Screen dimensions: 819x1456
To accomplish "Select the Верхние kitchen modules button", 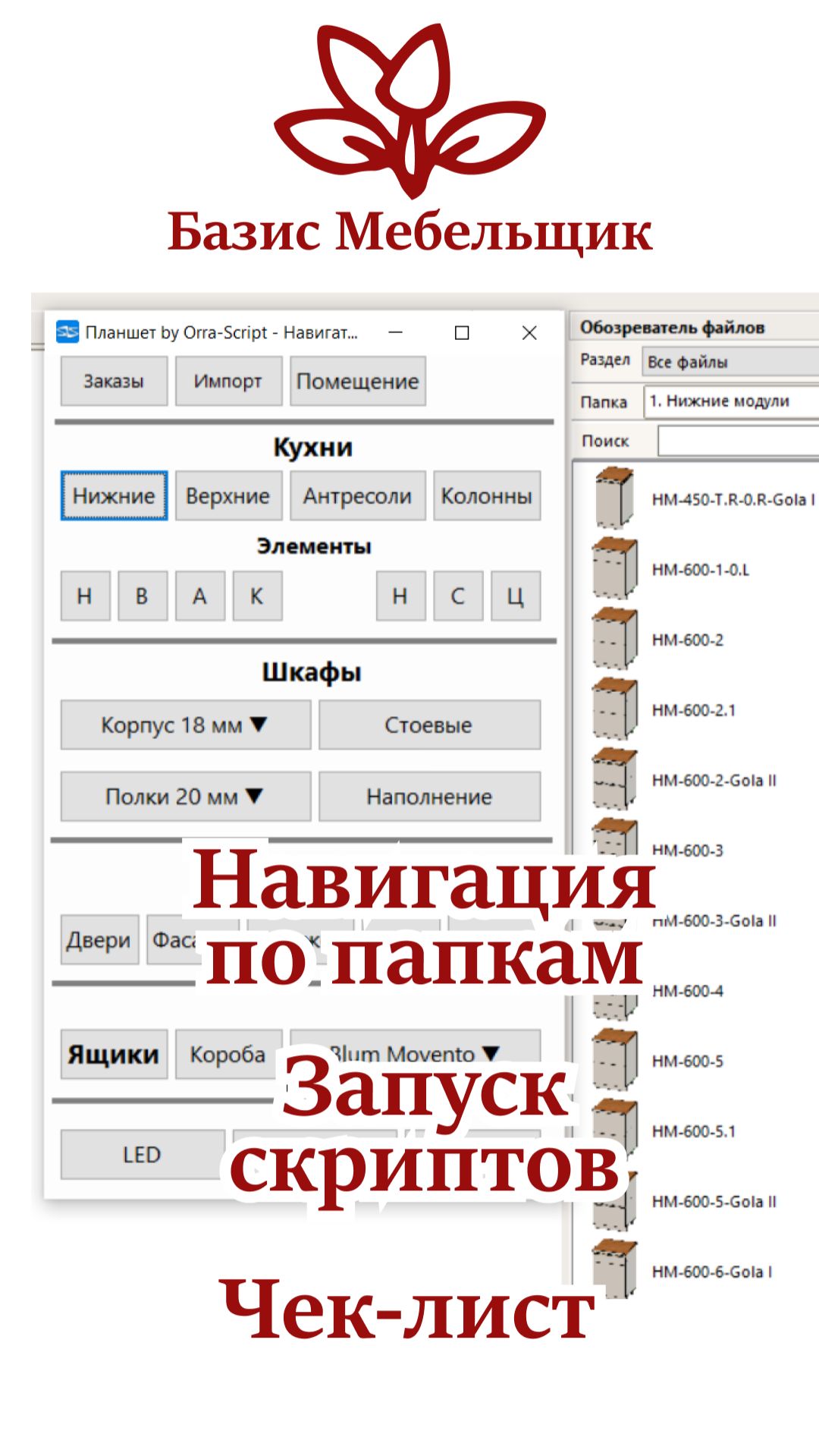I will (228, 495).
